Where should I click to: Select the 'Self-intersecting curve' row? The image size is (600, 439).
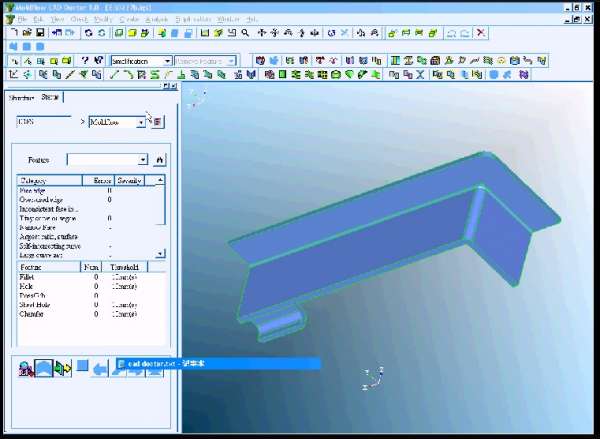tap(86, 246)
